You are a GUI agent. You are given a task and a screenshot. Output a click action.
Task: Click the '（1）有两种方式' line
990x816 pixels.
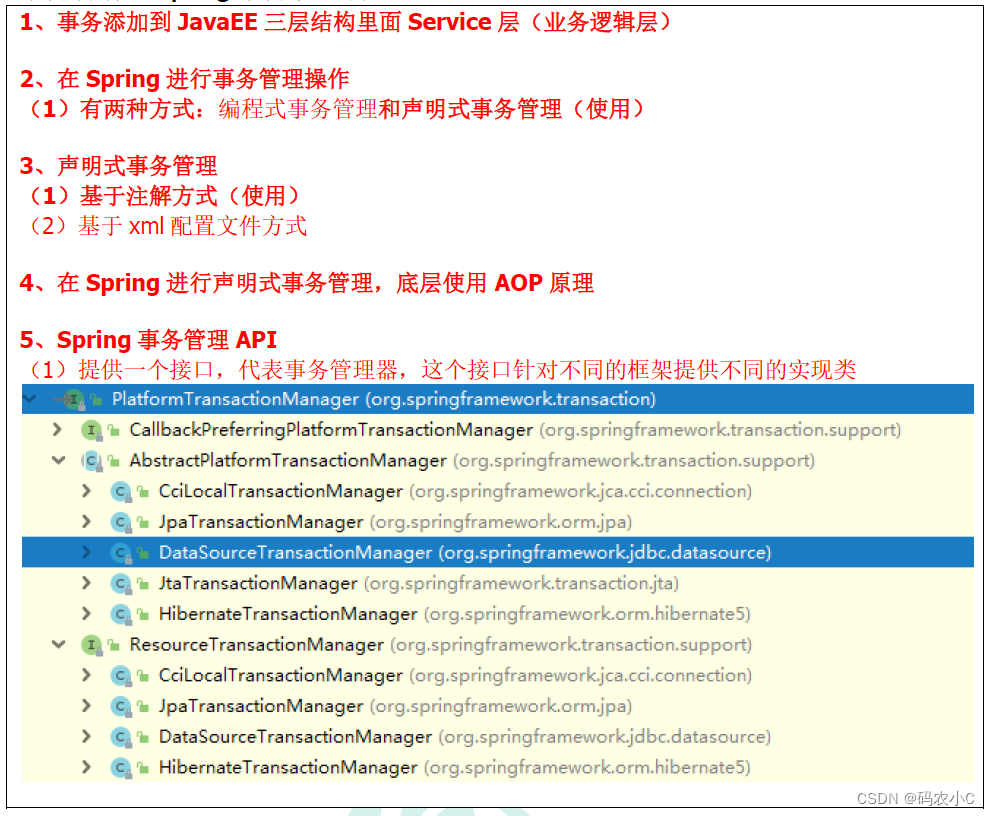(335, 109)
